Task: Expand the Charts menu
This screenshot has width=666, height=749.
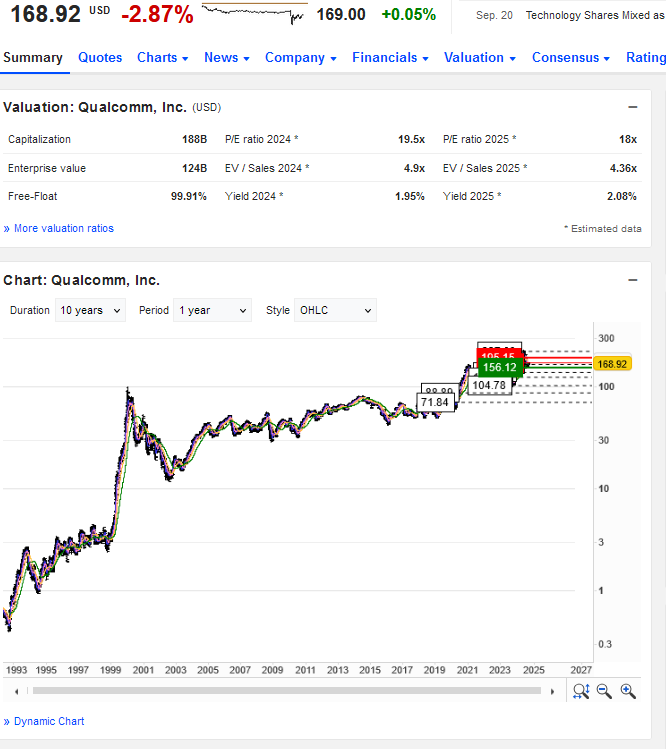Action: point(162,58)
